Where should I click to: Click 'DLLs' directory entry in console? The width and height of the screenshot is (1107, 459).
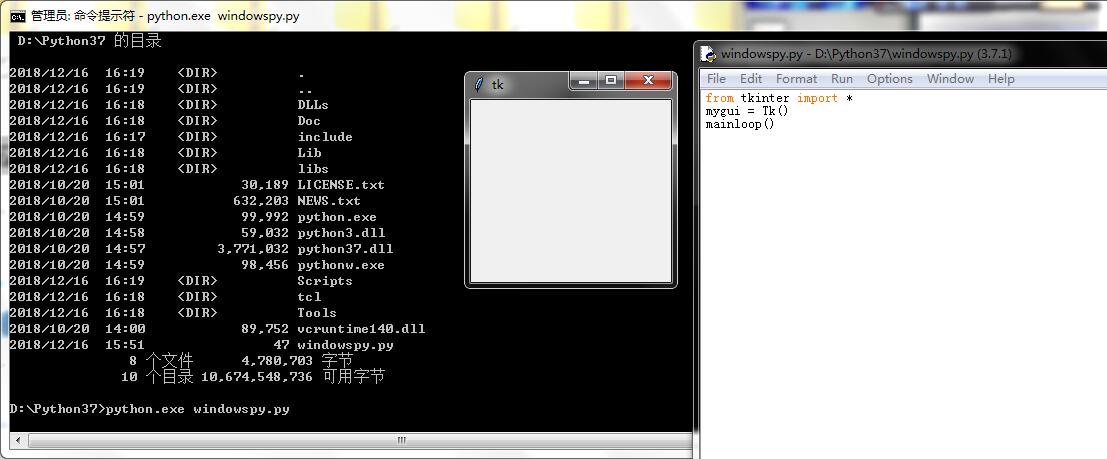pos(313,105)
